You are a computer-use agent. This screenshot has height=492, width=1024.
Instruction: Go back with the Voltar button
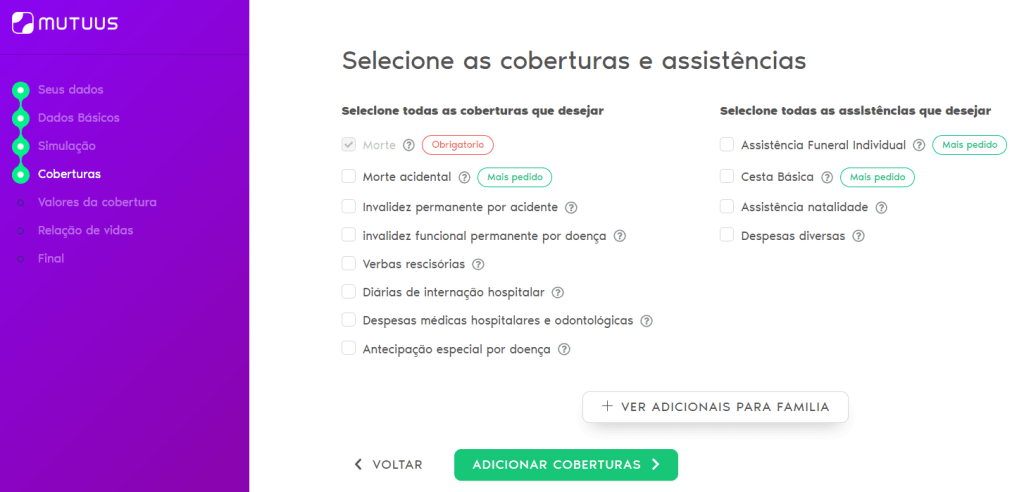tap(388, 465)
